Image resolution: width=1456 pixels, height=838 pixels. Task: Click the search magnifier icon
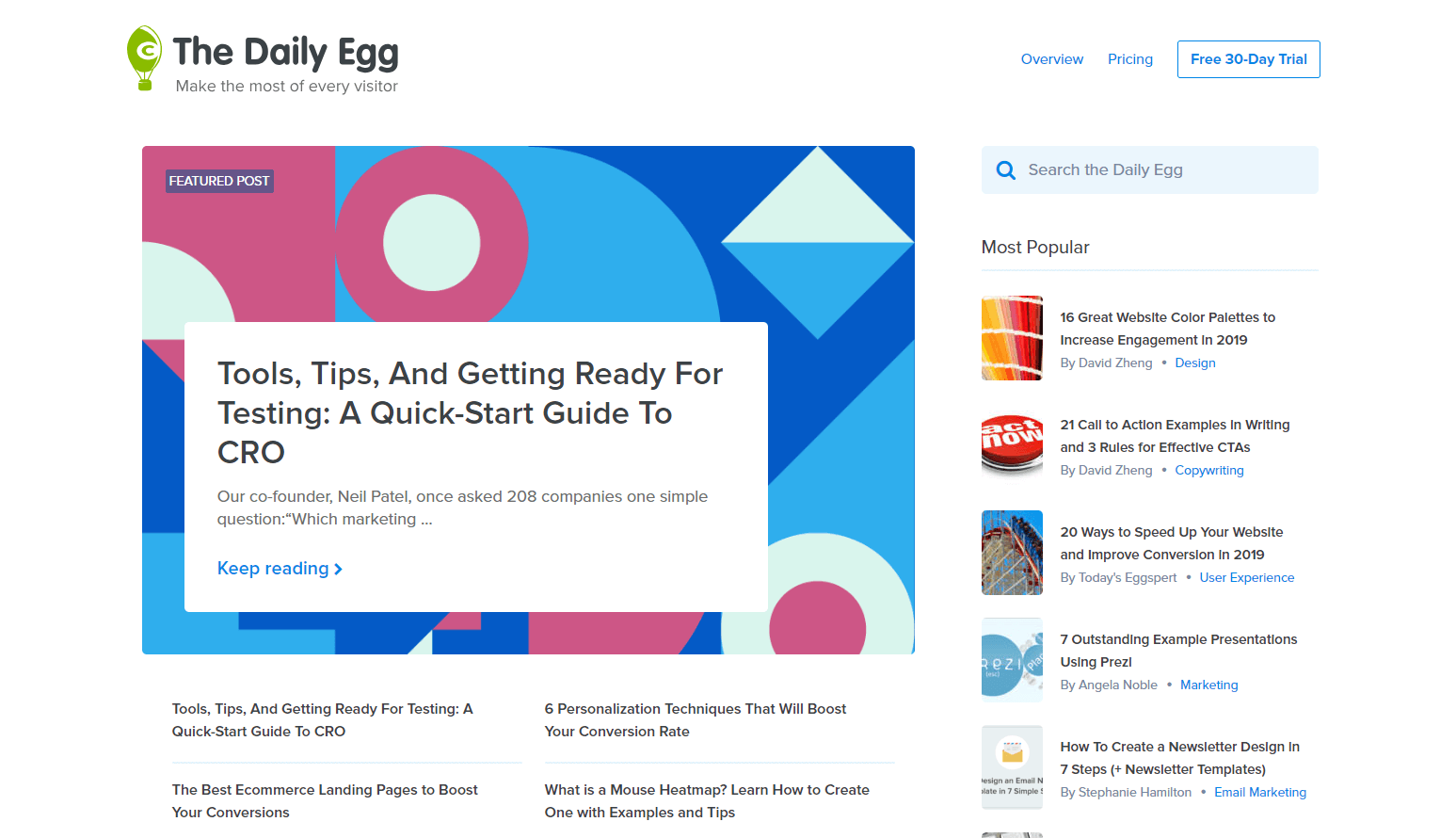tap(1006, 170)
